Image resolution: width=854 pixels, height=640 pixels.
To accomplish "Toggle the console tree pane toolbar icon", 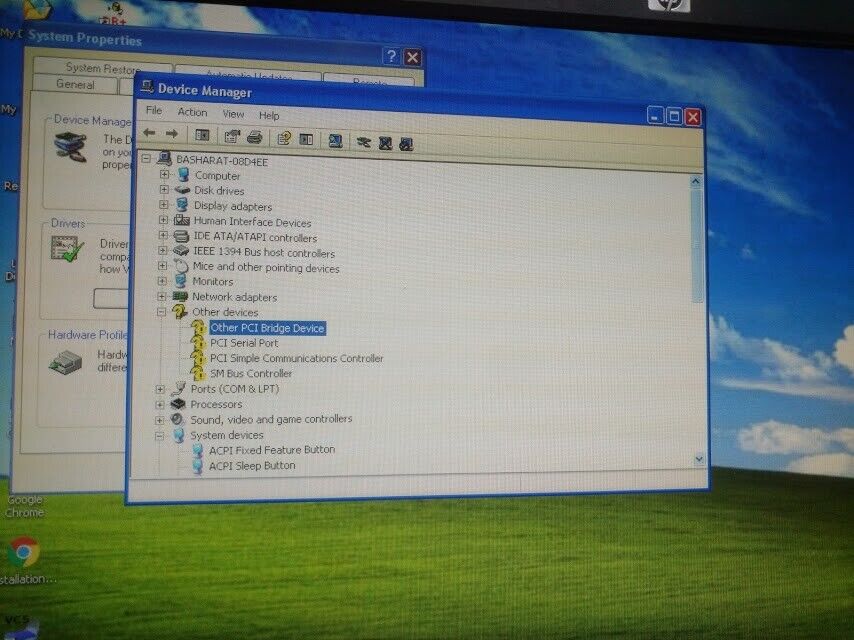I will (202, 135).
